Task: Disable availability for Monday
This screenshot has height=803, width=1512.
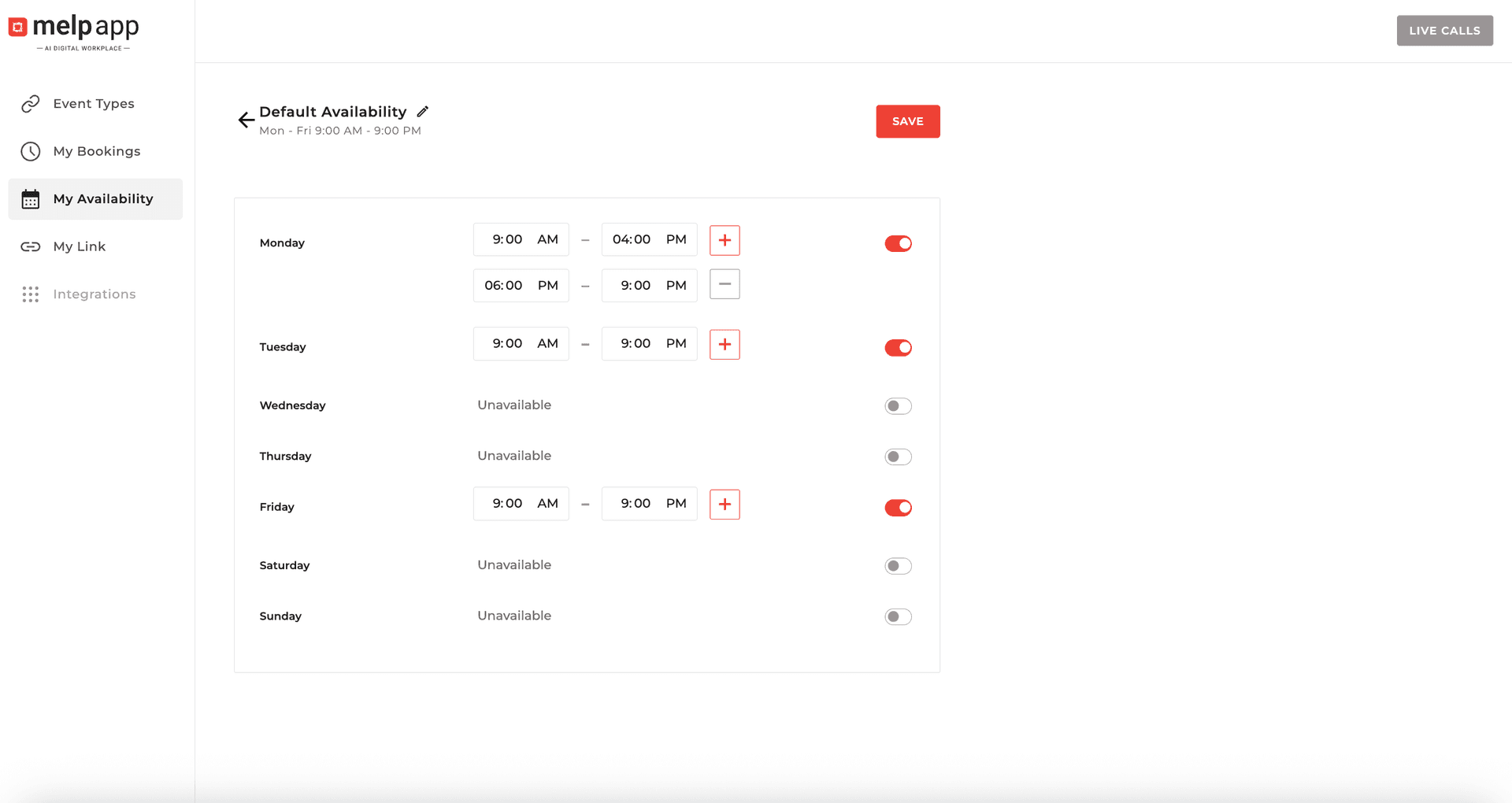Action: (898, 243)
